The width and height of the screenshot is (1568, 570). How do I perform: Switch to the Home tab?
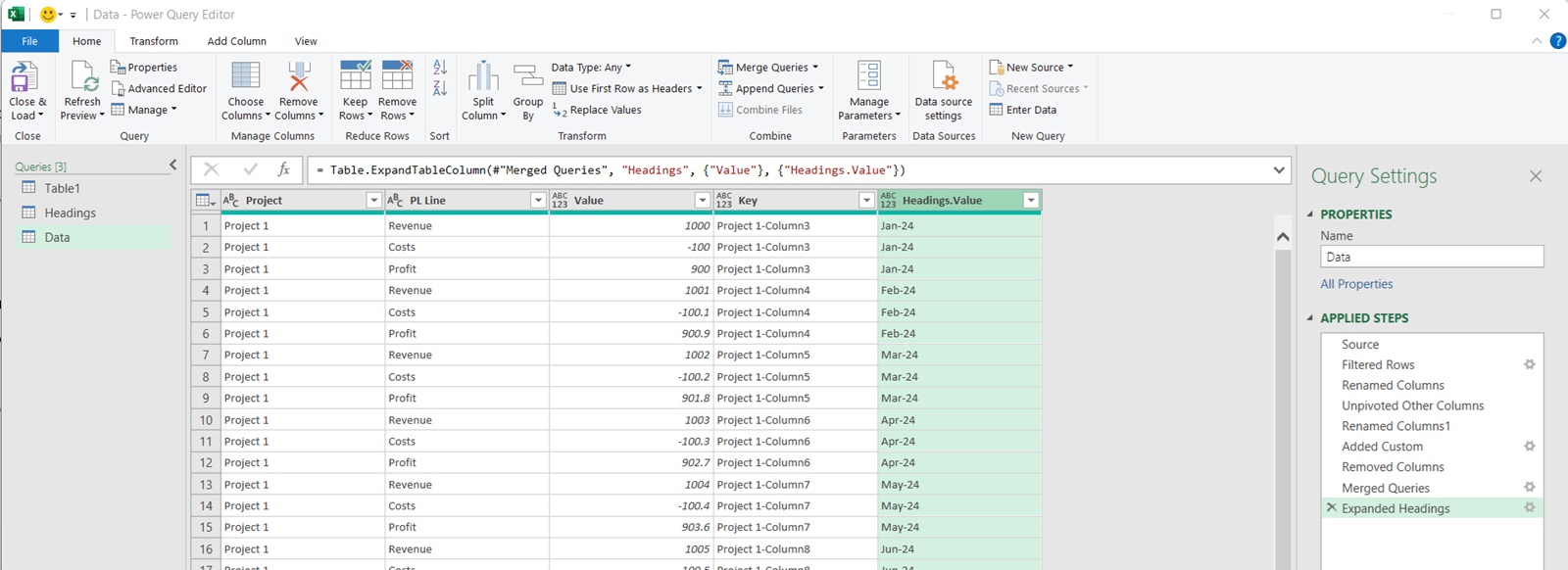(x=86, y=41)
